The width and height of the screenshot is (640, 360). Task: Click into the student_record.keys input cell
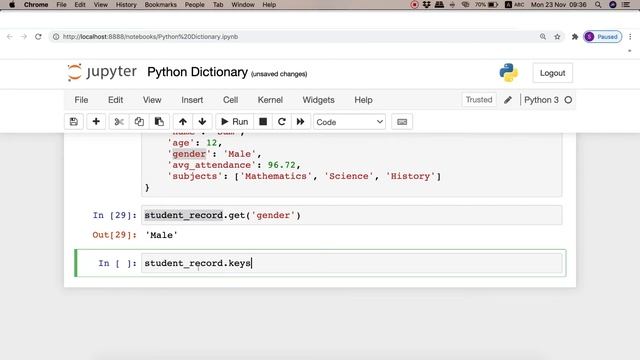[x=351, y=263]
